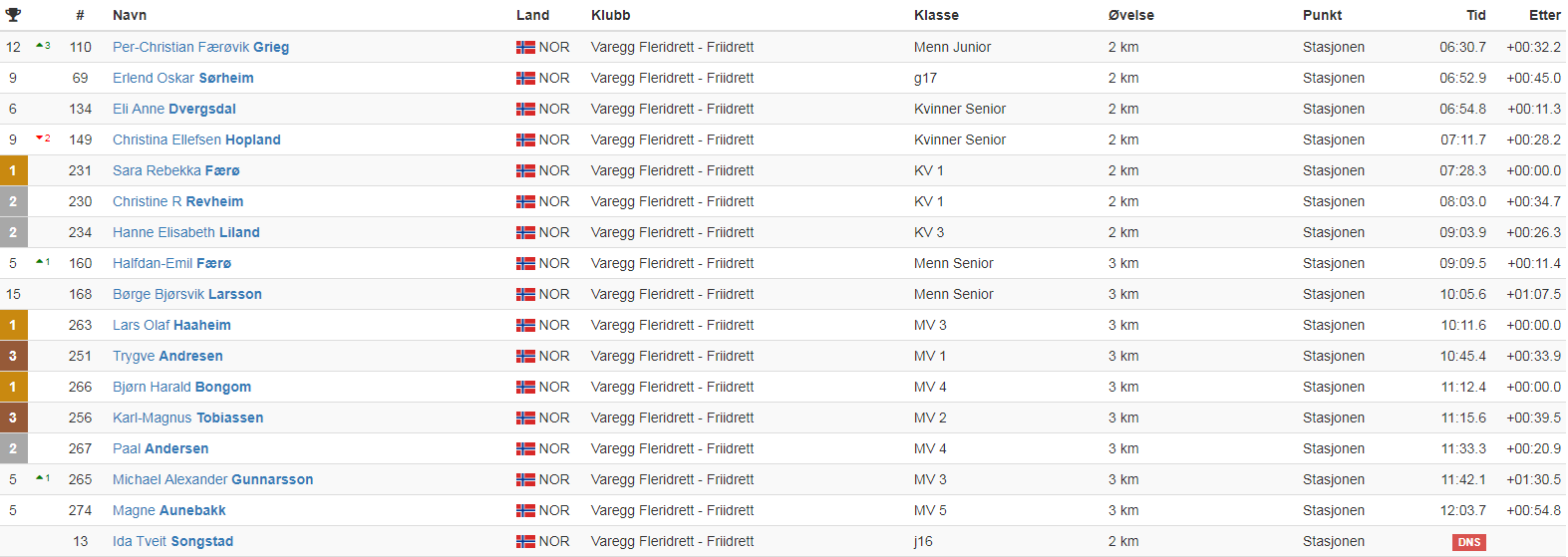Click the red DNS badge for Ida Tveit Songstad

pos(1469,542)
